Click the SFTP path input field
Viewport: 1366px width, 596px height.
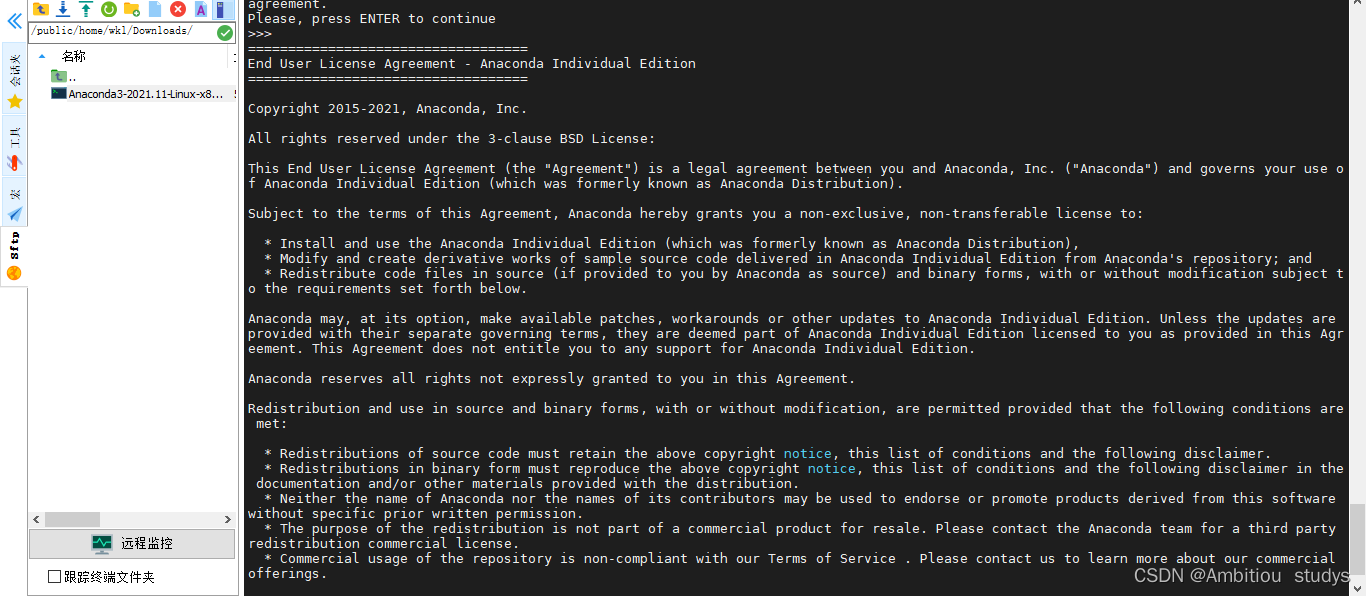tap(122, 31)
